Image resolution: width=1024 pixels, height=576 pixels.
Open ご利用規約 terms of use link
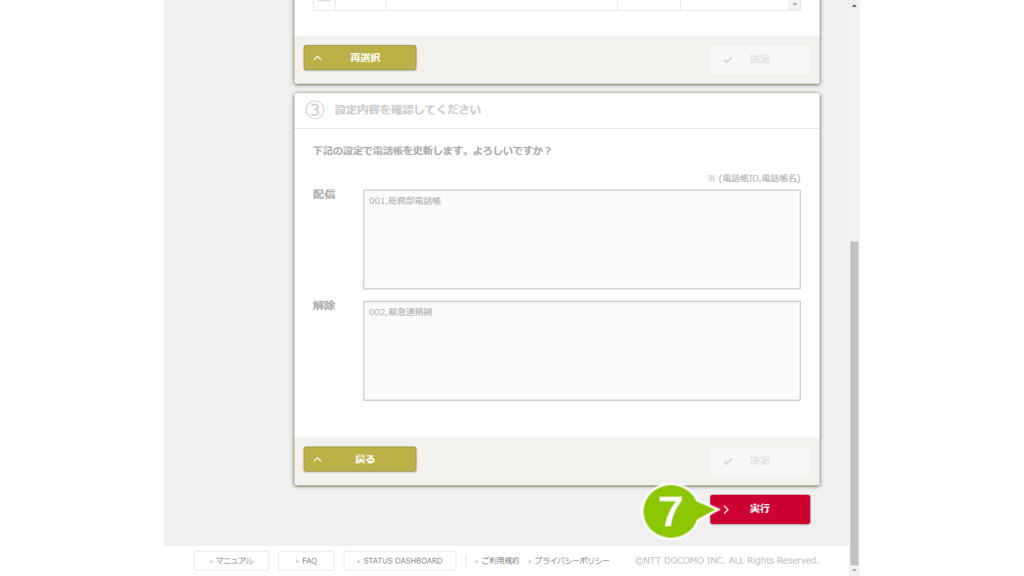click(498, 560)
